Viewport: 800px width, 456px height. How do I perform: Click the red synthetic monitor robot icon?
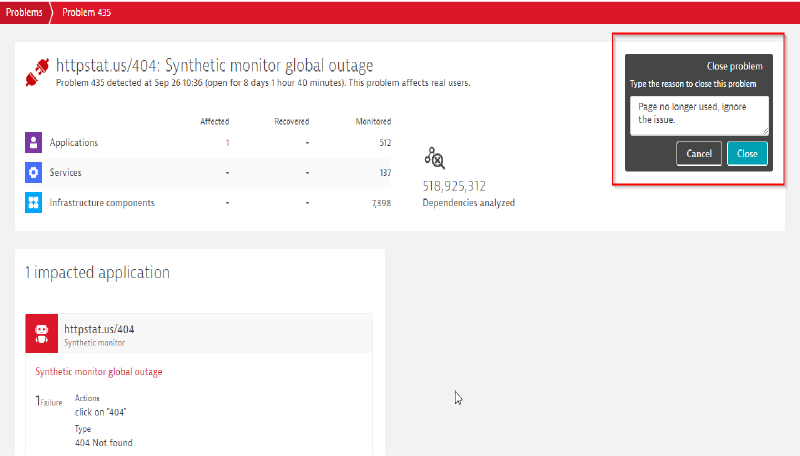pyautogui.click(x=43, y=333)
